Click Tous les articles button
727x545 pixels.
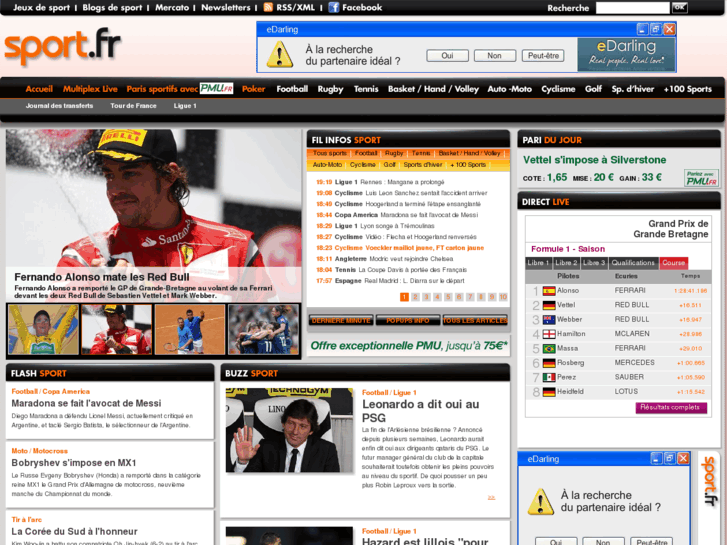(x=475, y=320)
